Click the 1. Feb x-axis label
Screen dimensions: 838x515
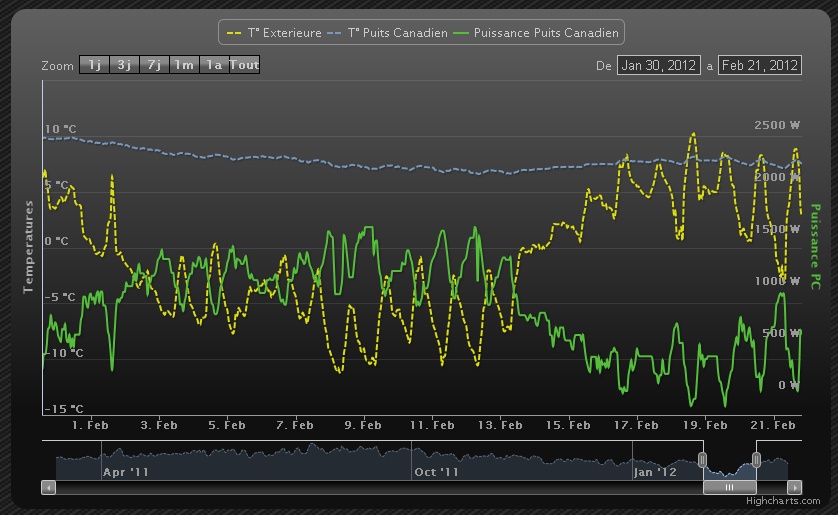(x=90, y=425)
